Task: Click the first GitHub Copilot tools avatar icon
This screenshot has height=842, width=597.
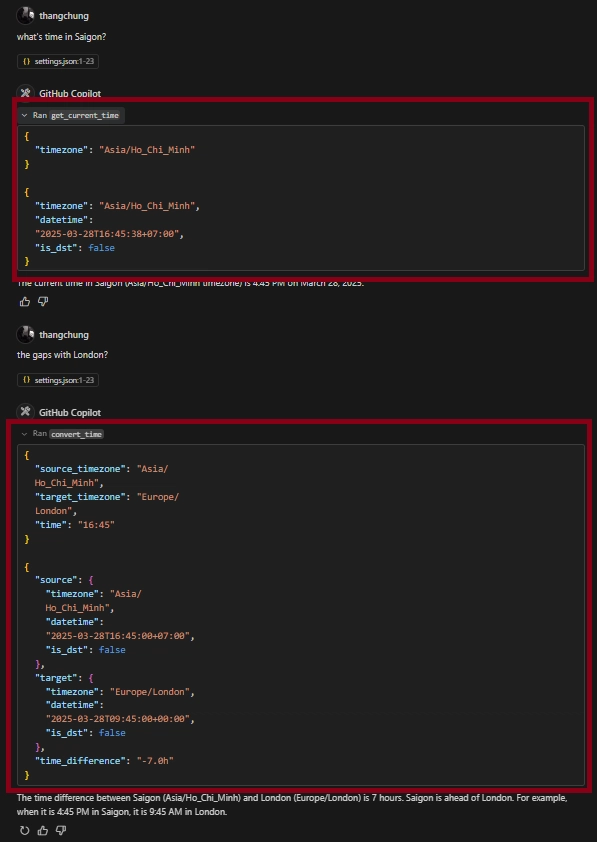Action: pyautogui.click(x=25, y=92)
